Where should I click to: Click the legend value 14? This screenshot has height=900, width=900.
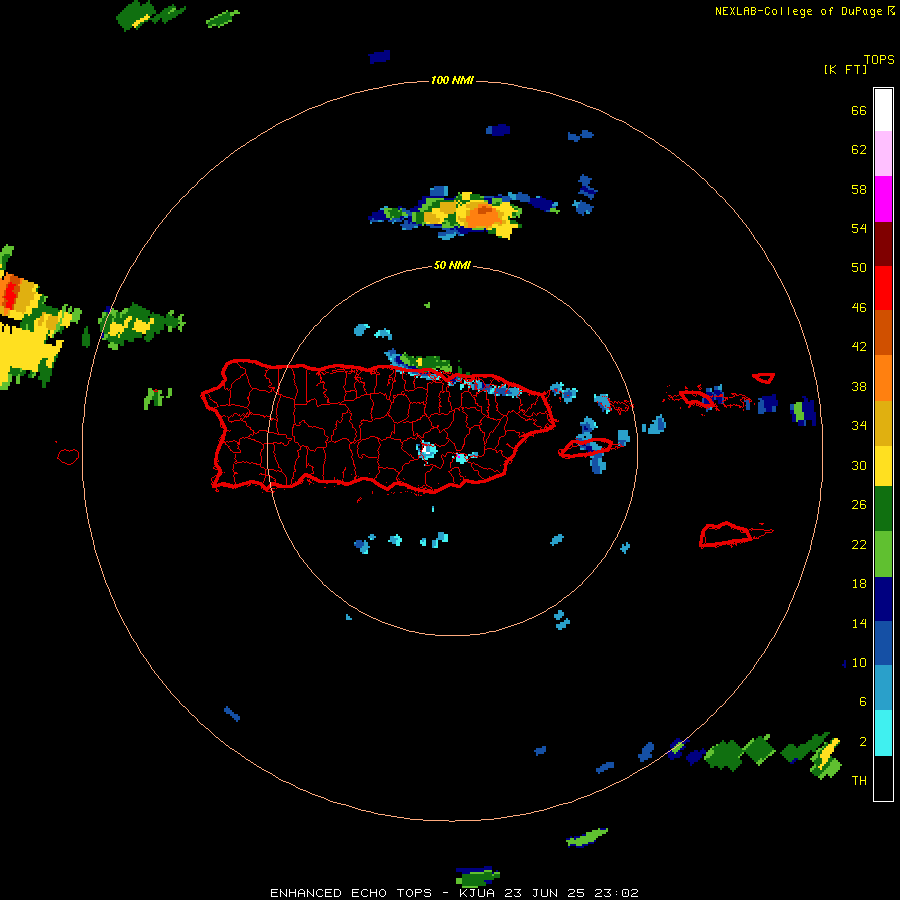(x=859, y=623)
